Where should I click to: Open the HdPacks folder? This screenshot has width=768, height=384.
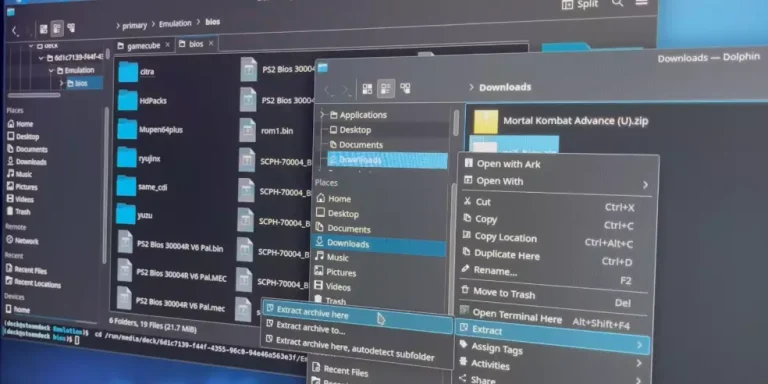click(x=143, y=100)
